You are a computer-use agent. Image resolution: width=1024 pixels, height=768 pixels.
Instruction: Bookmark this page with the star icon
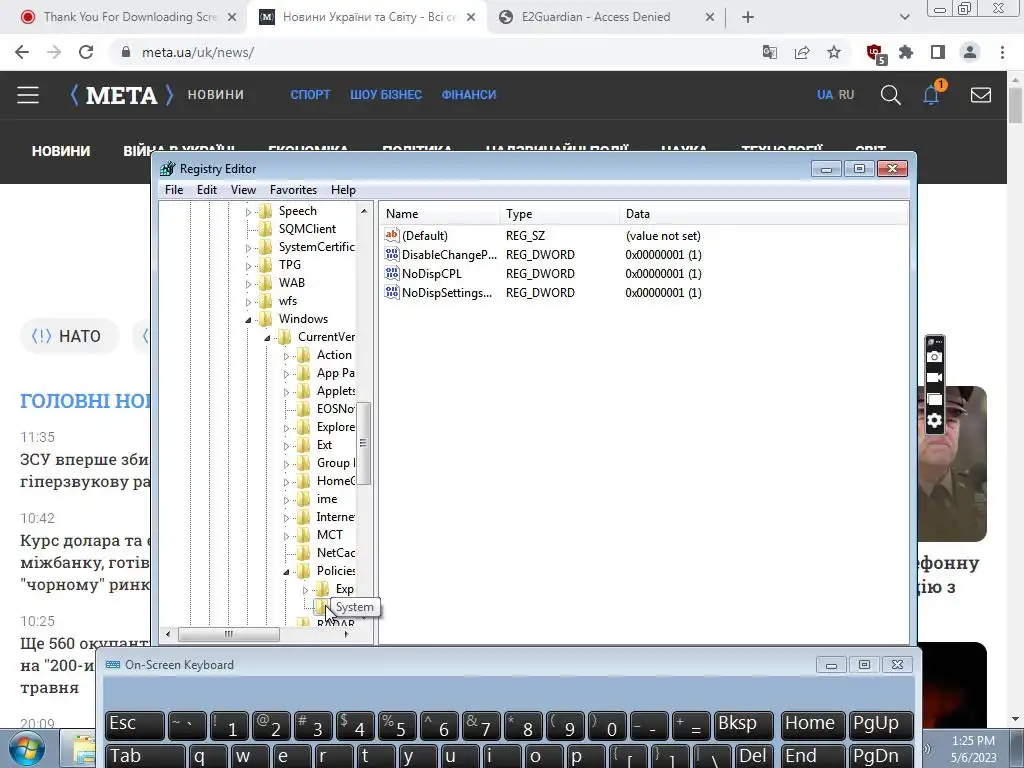click(x=834, y=52)
